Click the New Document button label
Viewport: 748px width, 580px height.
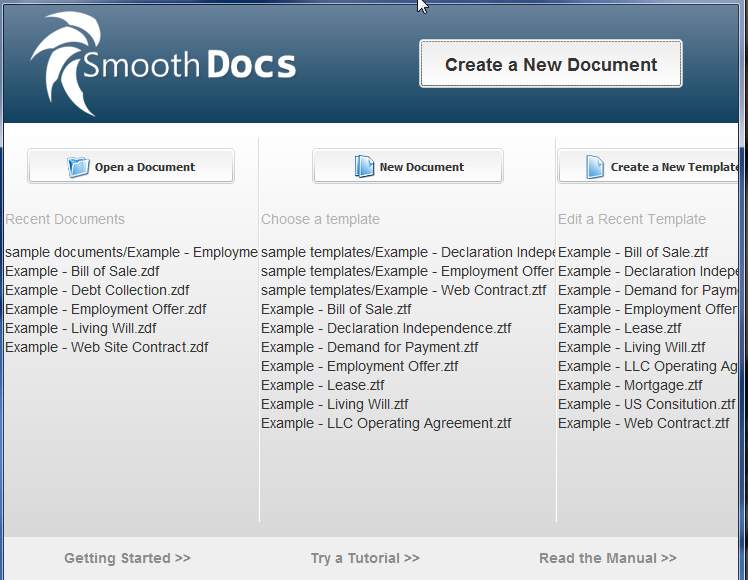(x=422, y=167)
